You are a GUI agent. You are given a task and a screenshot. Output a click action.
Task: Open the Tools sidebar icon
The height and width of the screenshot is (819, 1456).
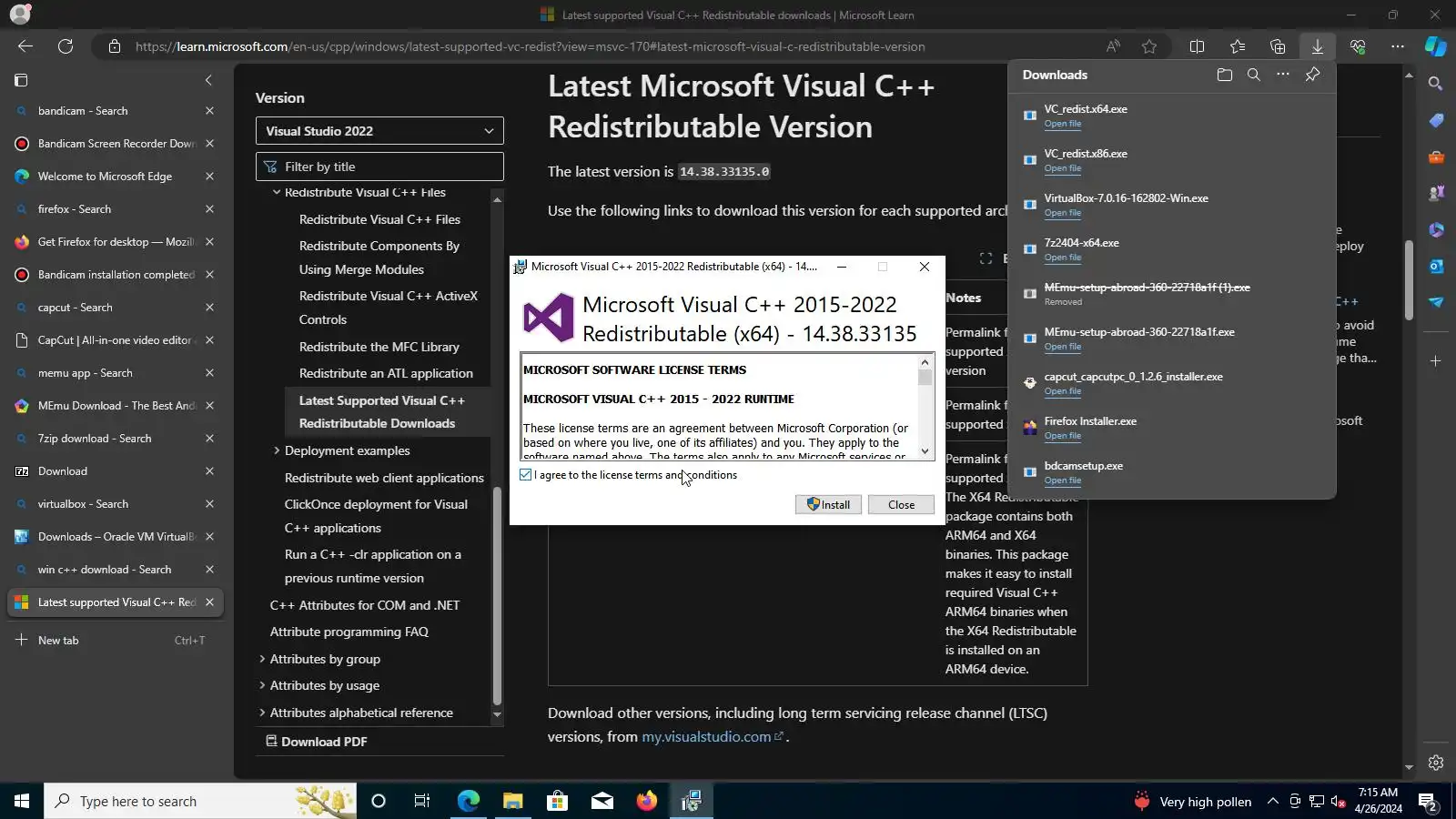point(1436,157)
